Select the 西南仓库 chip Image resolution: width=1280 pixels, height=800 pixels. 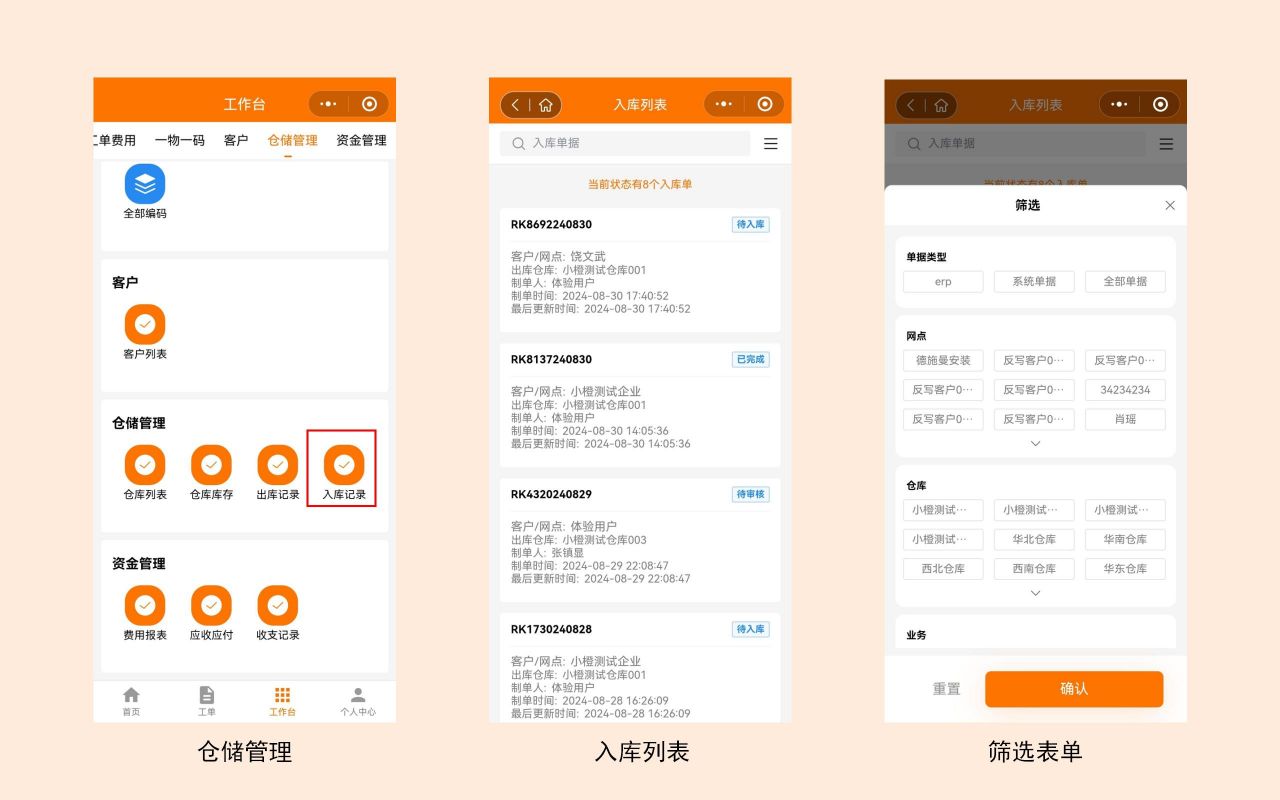pyautogui.click(x=1034, y=568)
